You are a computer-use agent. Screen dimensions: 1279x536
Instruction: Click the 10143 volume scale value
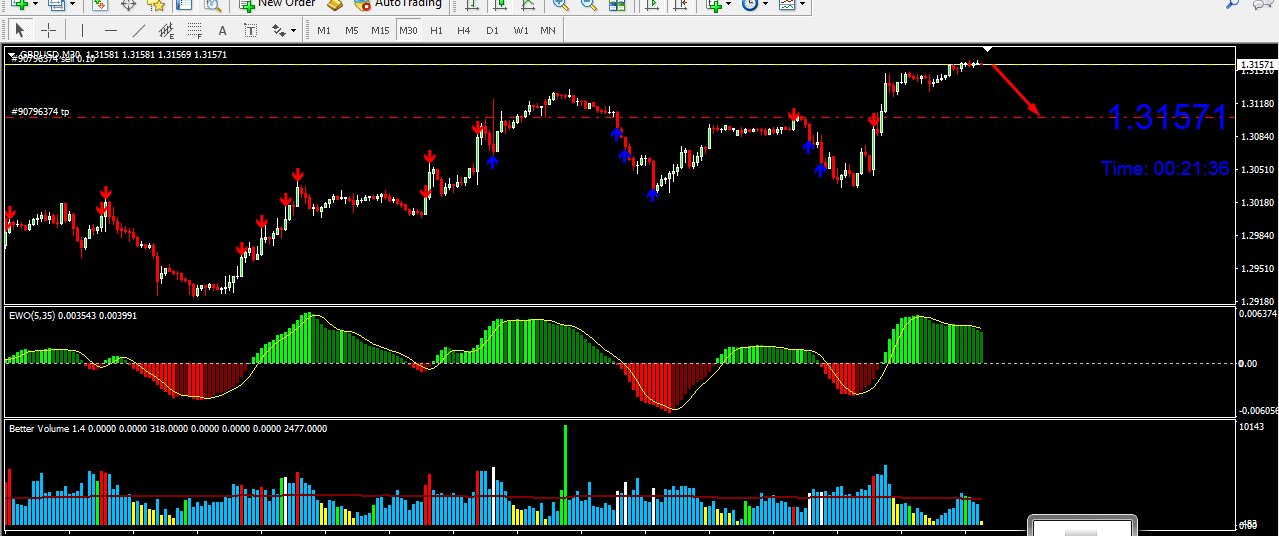[x=1251, y=427]
